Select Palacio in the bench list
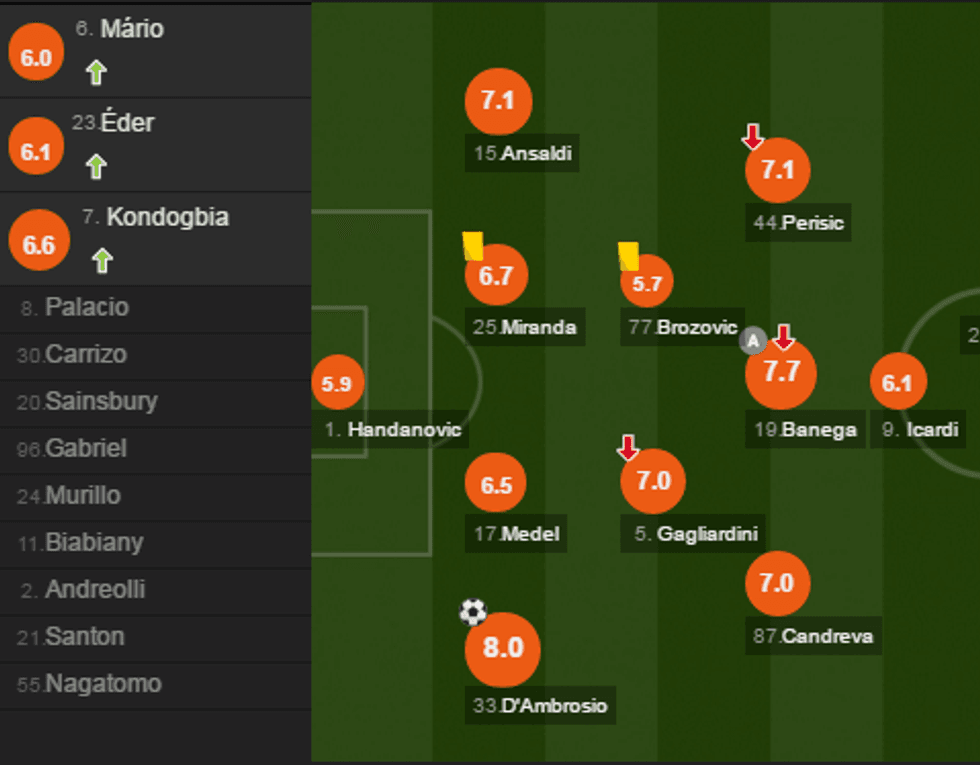Image resolution: width=980 pixels, height=765 pixels. 87,308
